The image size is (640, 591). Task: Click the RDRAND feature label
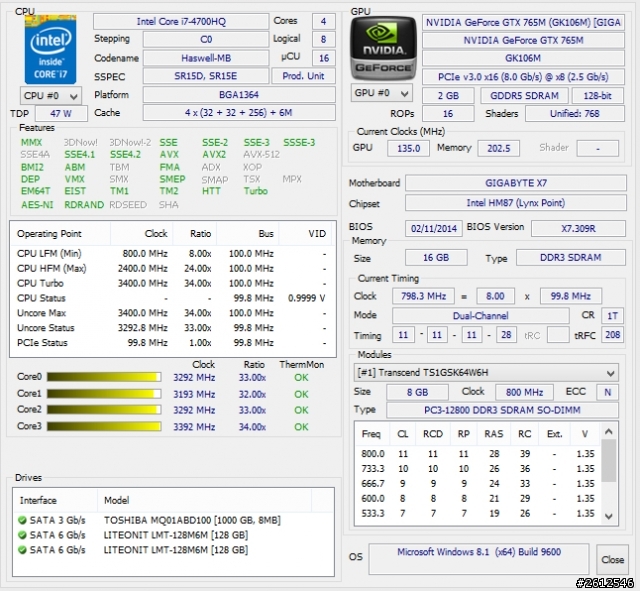pos(84,204)
